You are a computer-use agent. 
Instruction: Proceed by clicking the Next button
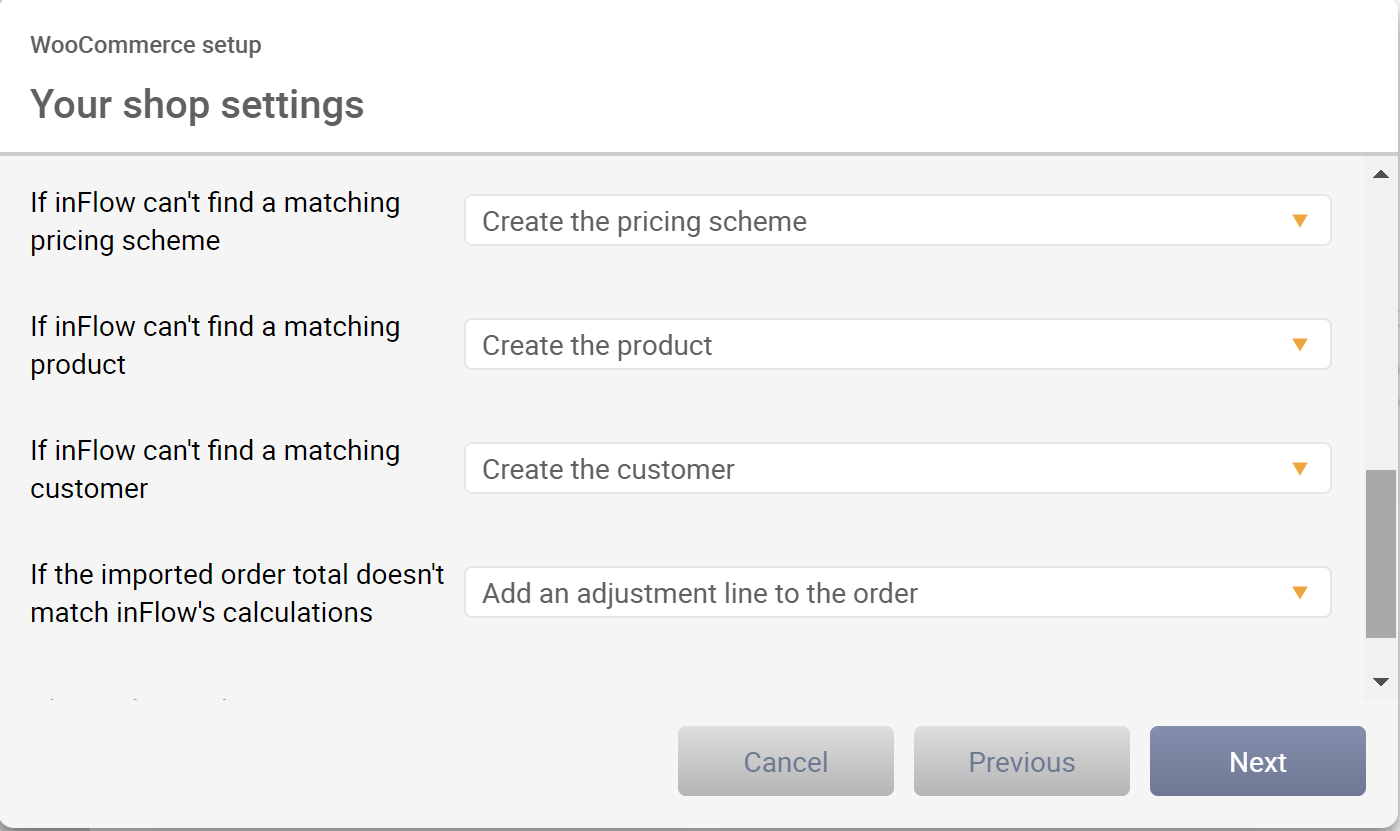click(x=1258, y=761)
